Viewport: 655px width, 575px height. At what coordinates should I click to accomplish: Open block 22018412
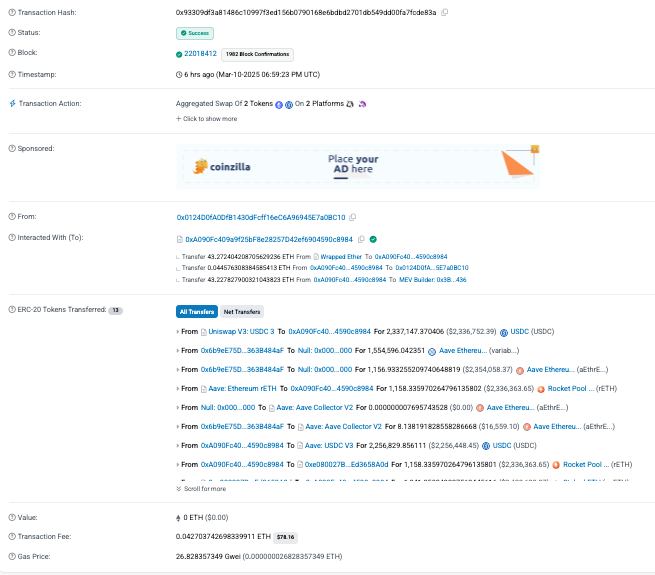click(201, 53)
